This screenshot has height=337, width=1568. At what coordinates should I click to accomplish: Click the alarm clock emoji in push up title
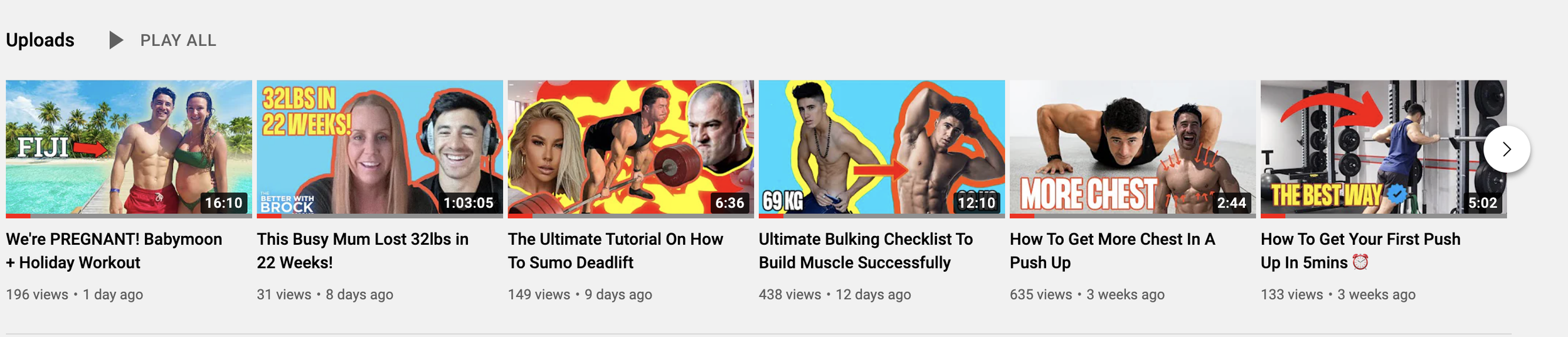point(1360,262)
